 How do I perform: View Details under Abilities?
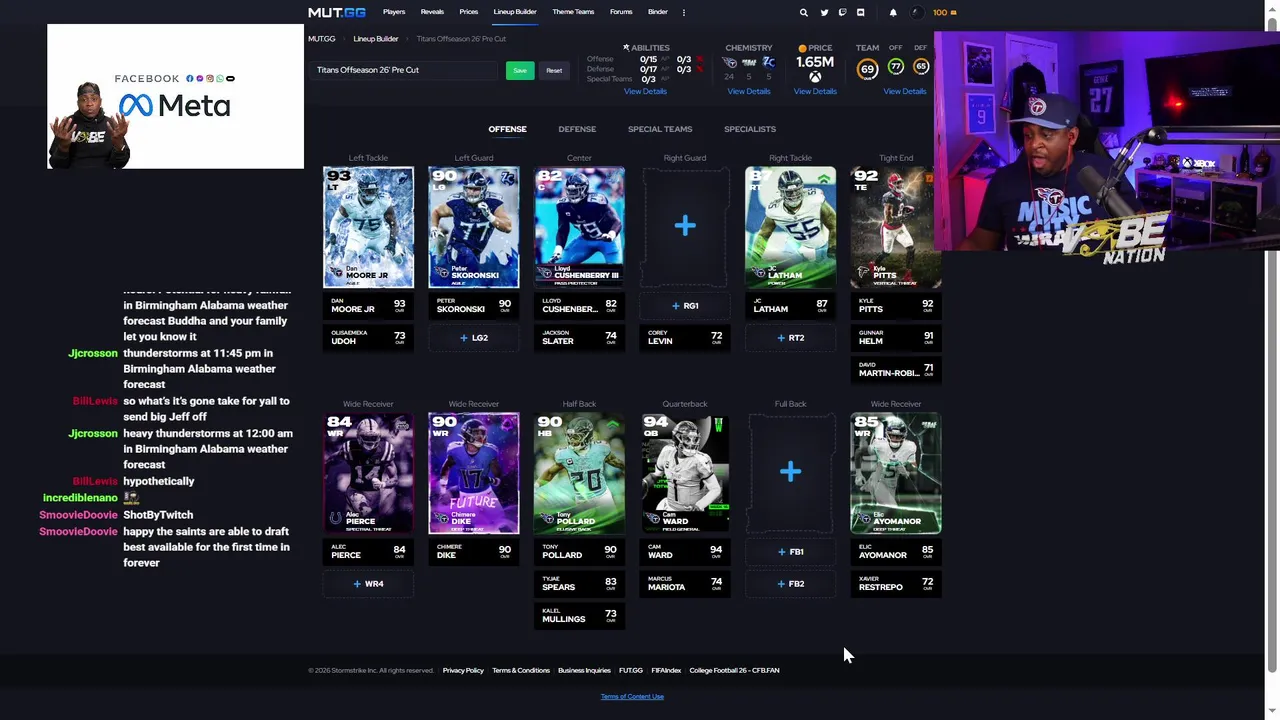click(x=645, y=91)
